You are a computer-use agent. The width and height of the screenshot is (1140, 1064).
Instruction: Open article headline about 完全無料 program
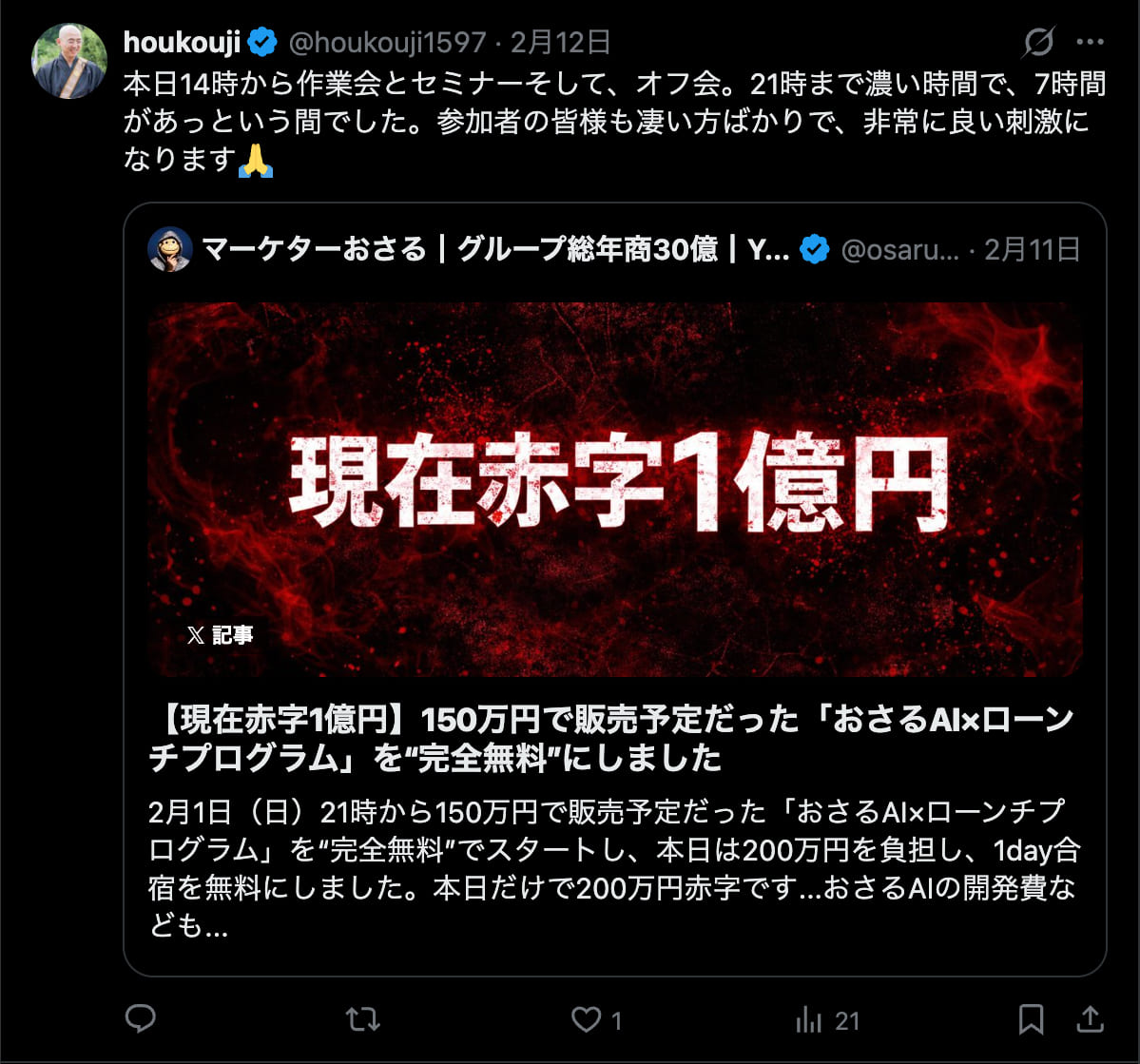tap(612, 738)
